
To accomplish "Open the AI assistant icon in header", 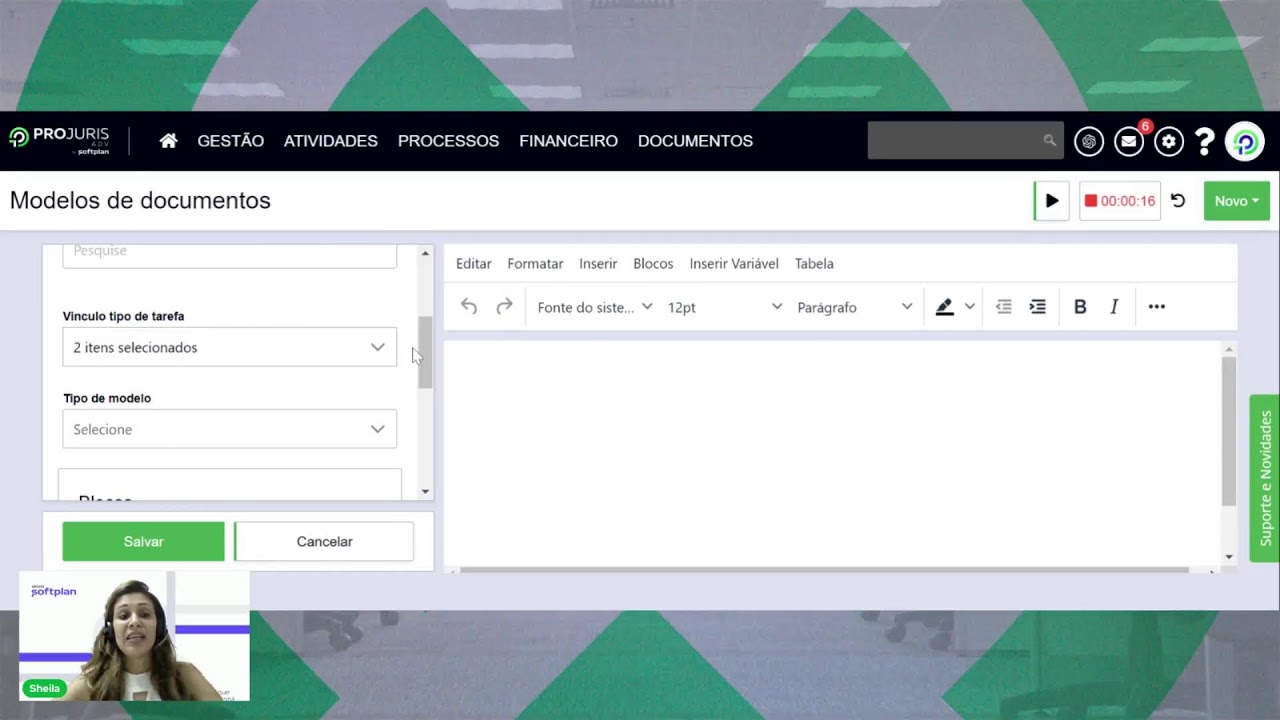I will click(x=1089, y=141).
